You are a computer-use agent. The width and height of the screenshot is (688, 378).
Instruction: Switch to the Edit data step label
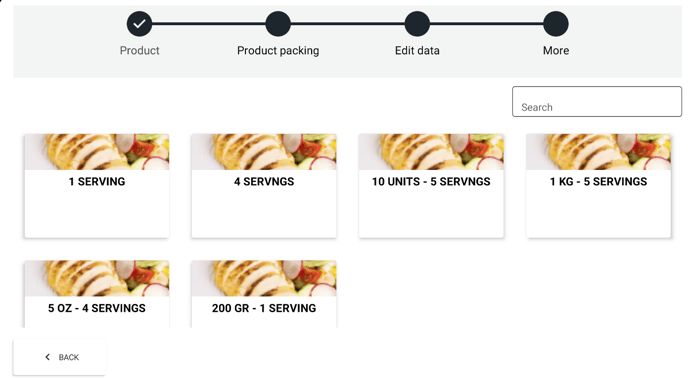(417, 50)
